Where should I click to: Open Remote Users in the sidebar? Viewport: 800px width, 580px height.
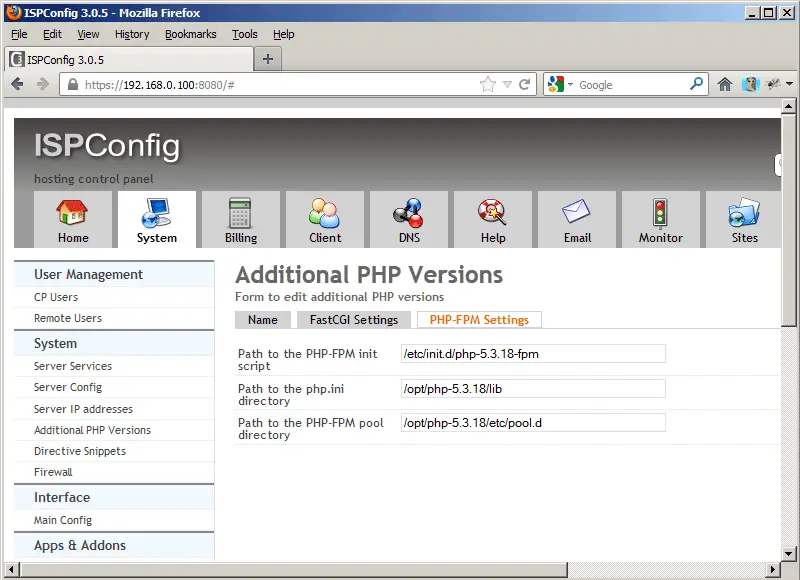pyautogui.click(x=68, y=318)
